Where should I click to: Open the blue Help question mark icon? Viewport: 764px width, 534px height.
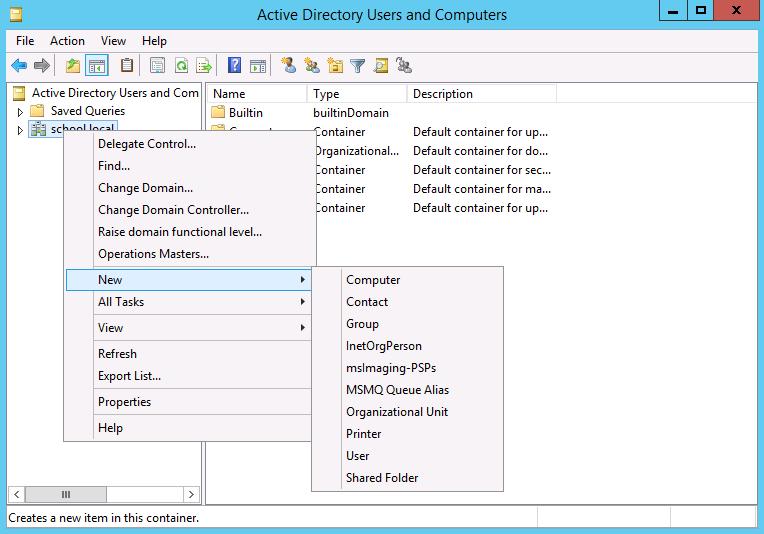click(234, 65)
